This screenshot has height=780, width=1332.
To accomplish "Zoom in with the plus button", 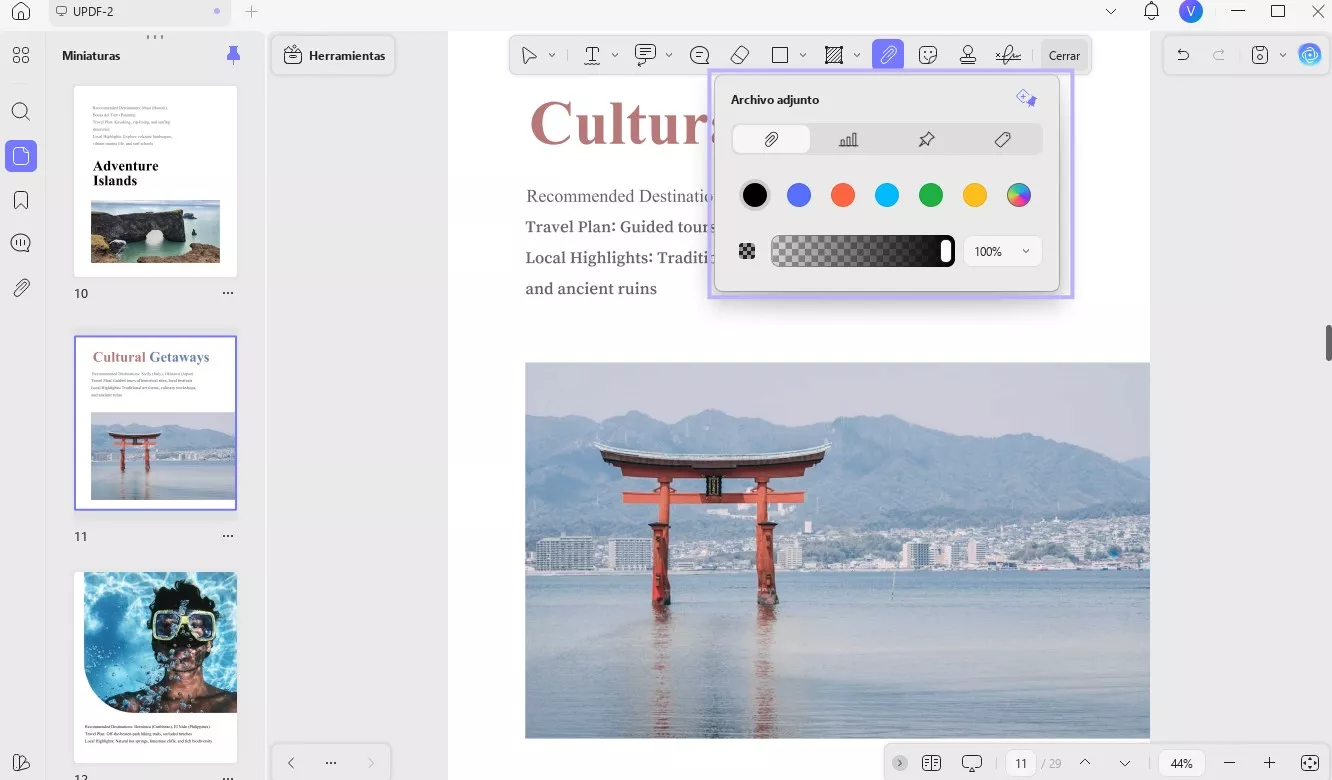I will [1270, 763].
